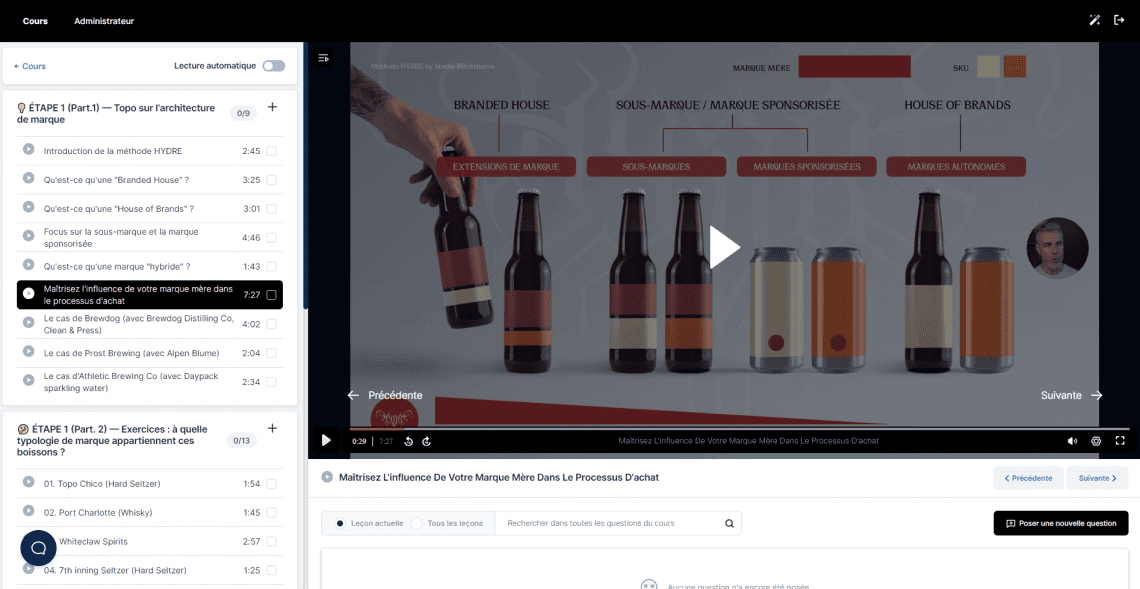Open Le cas d'Athletic Brewing Co lesson
Viewport: 1140px width, 589px height.
click(130, 382)
